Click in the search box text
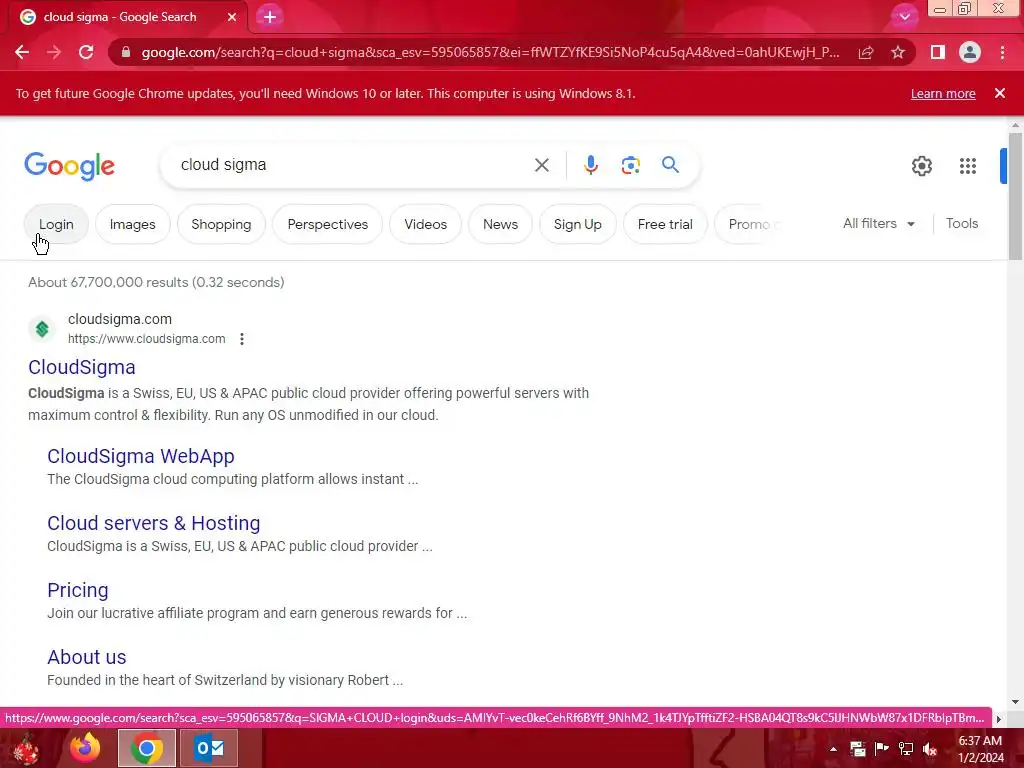 pyautogui.click(x=223, y=165)
